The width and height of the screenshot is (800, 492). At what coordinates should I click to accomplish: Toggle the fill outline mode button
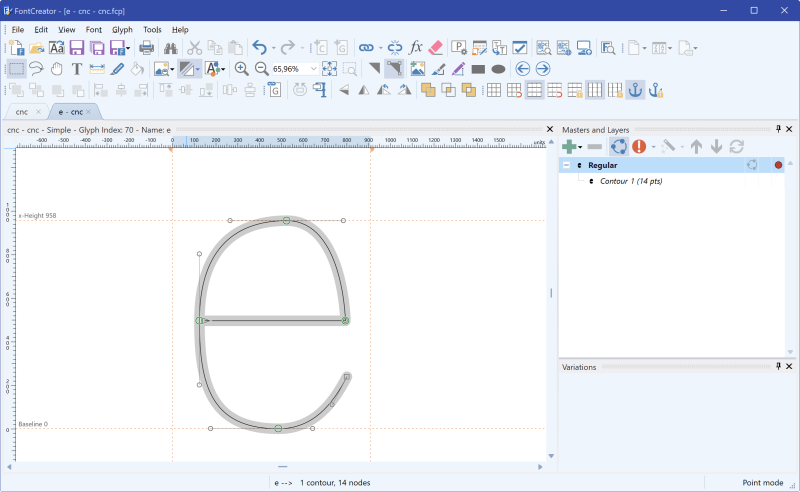point(186,68)
